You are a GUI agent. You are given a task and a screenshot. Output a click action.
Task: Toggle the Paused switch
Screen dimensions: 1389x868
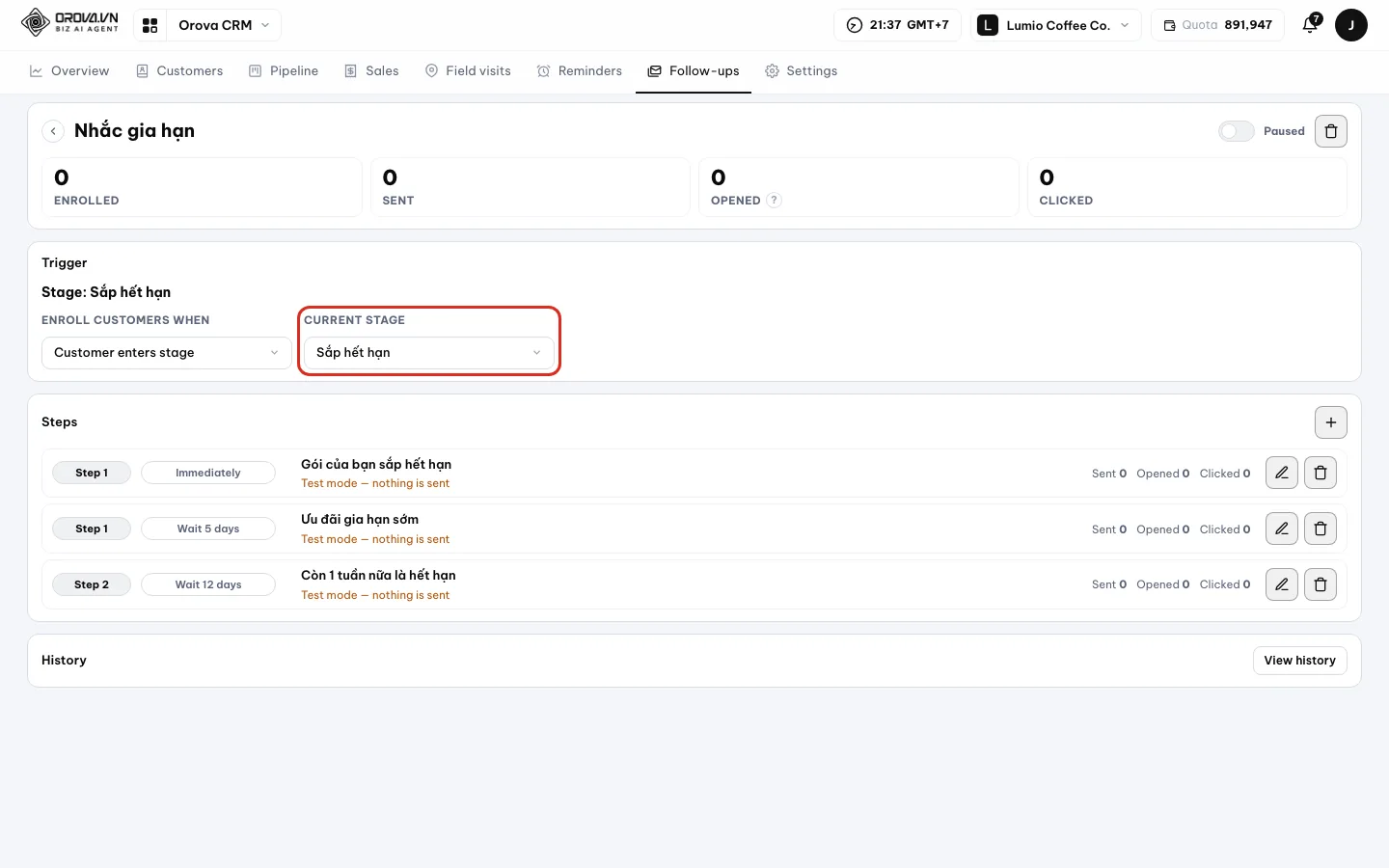click(x=1236, y=131)
